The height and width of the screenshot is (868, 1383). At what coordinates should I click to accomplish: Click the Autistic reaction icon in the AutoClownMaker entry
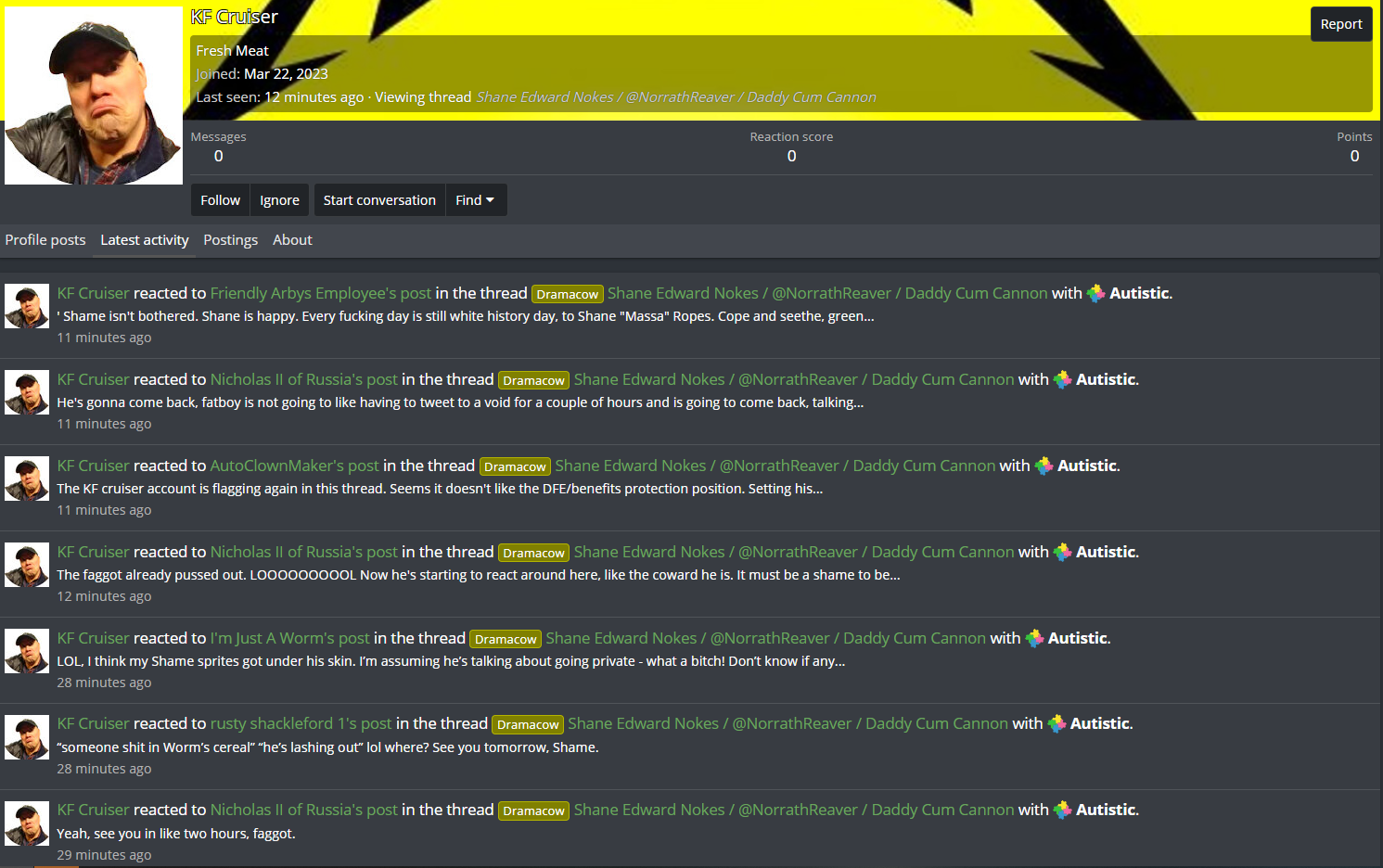click(x=1044, y=466)
